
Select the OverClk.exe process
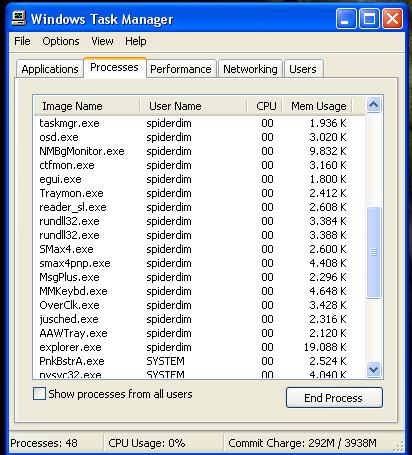tap(199, 305)
